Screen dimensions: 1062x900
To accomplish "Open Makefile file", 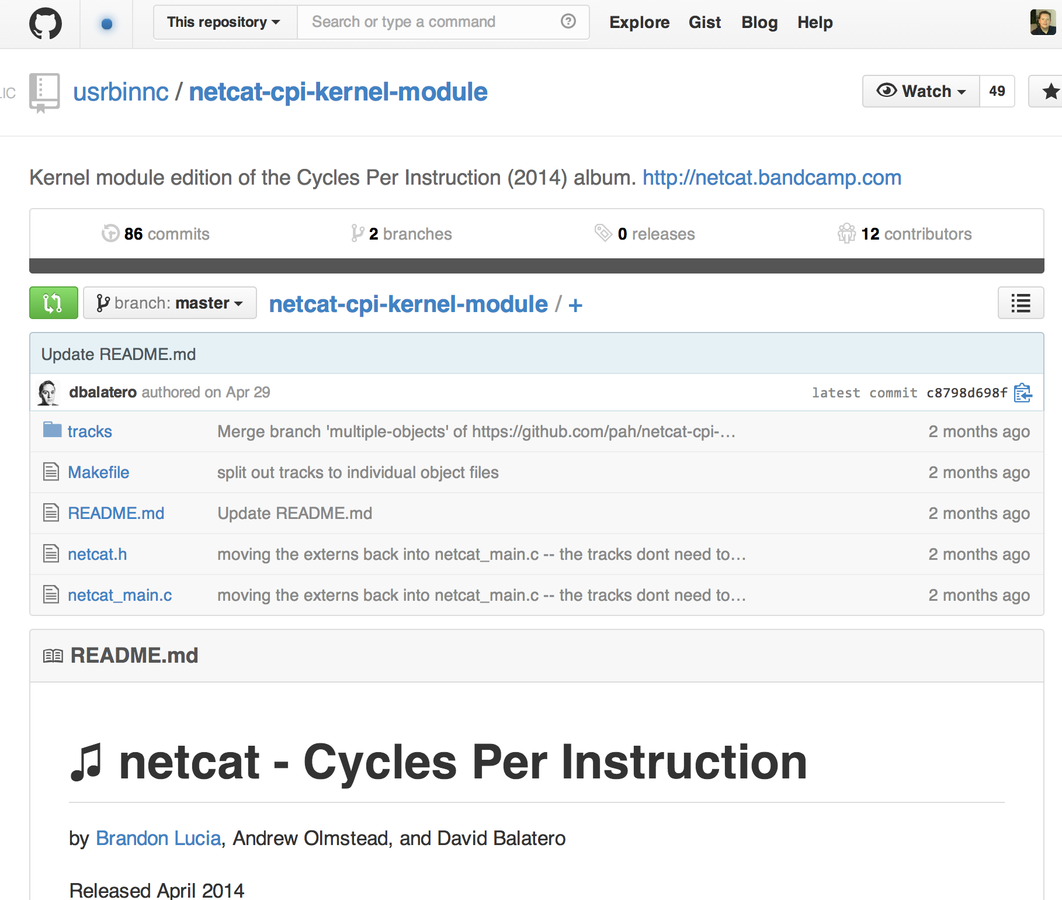I will coord(98,472).
